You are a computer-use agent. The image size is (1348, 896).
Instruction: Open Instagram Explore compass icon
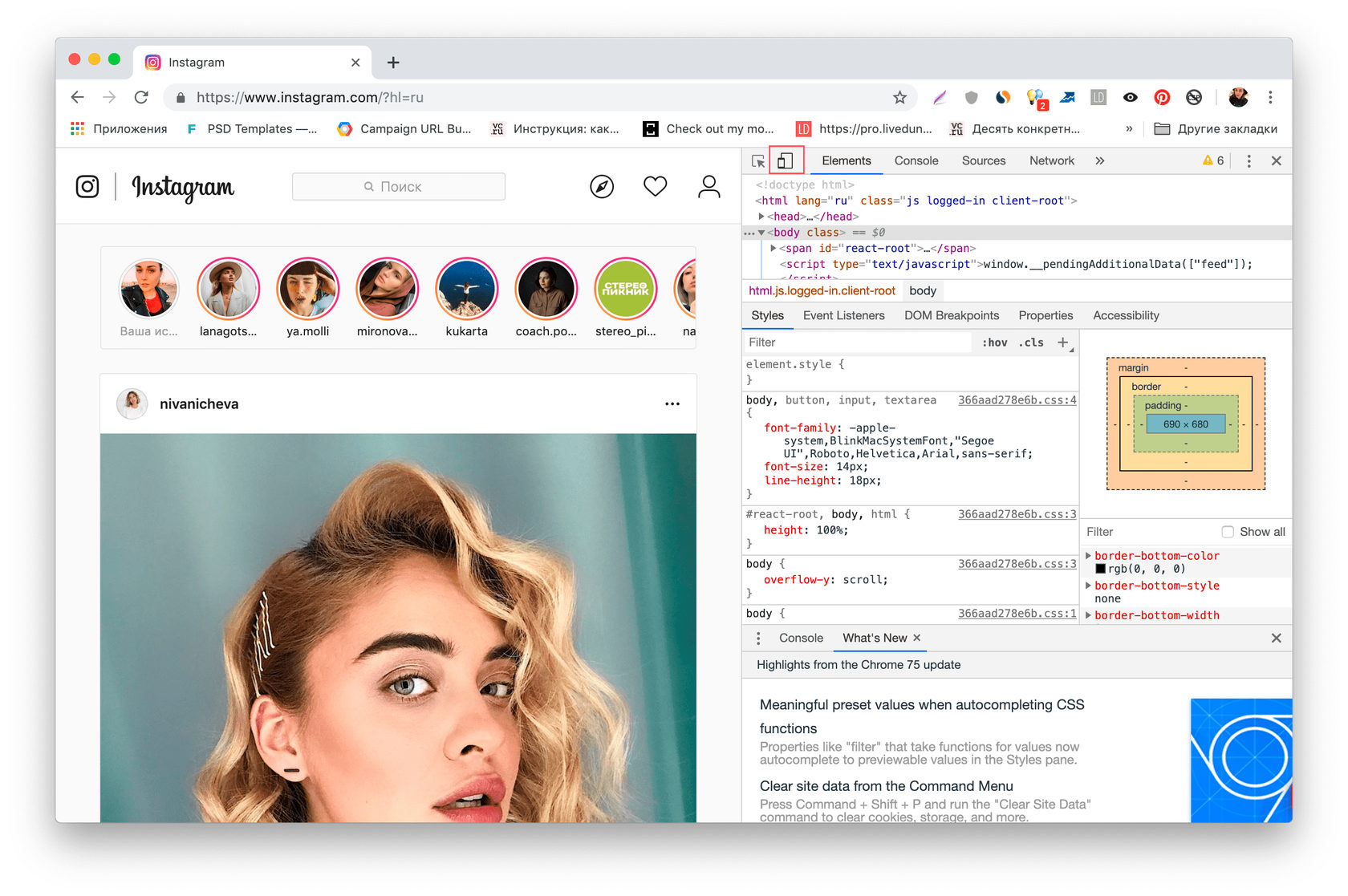pos(601,187)
